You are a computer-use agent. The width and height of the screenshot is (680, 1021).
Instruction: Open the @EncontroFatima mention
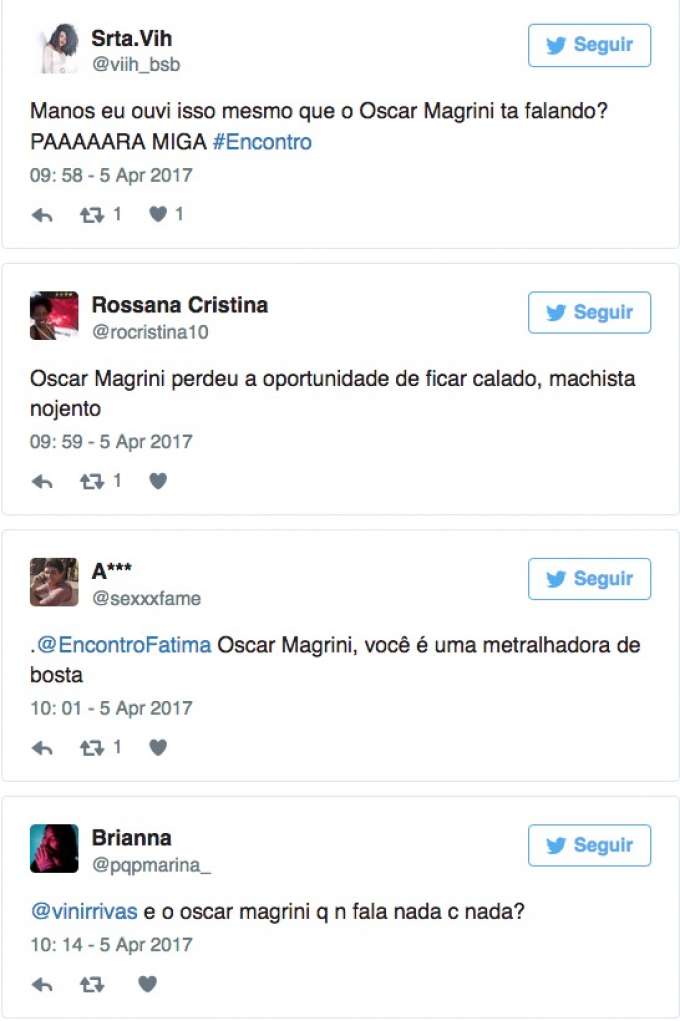(124, 645)
